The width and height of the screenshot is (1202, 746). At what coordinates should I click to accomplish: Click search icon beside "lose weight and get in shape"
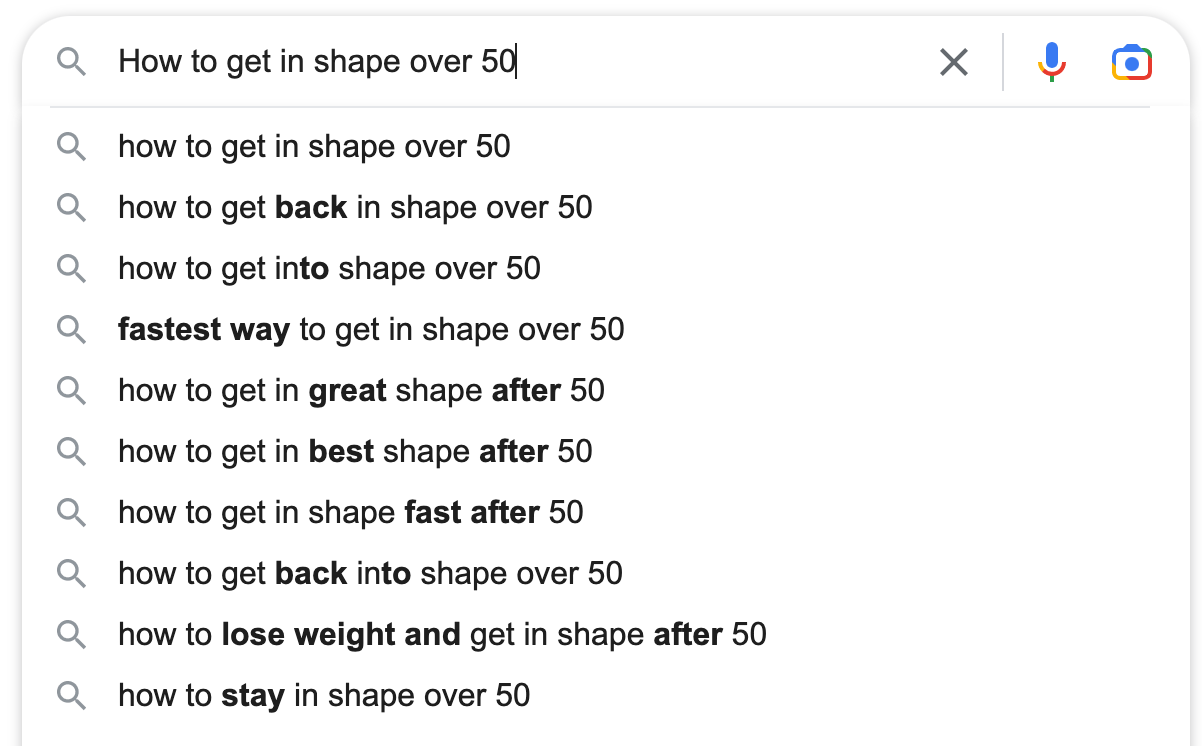71,634
